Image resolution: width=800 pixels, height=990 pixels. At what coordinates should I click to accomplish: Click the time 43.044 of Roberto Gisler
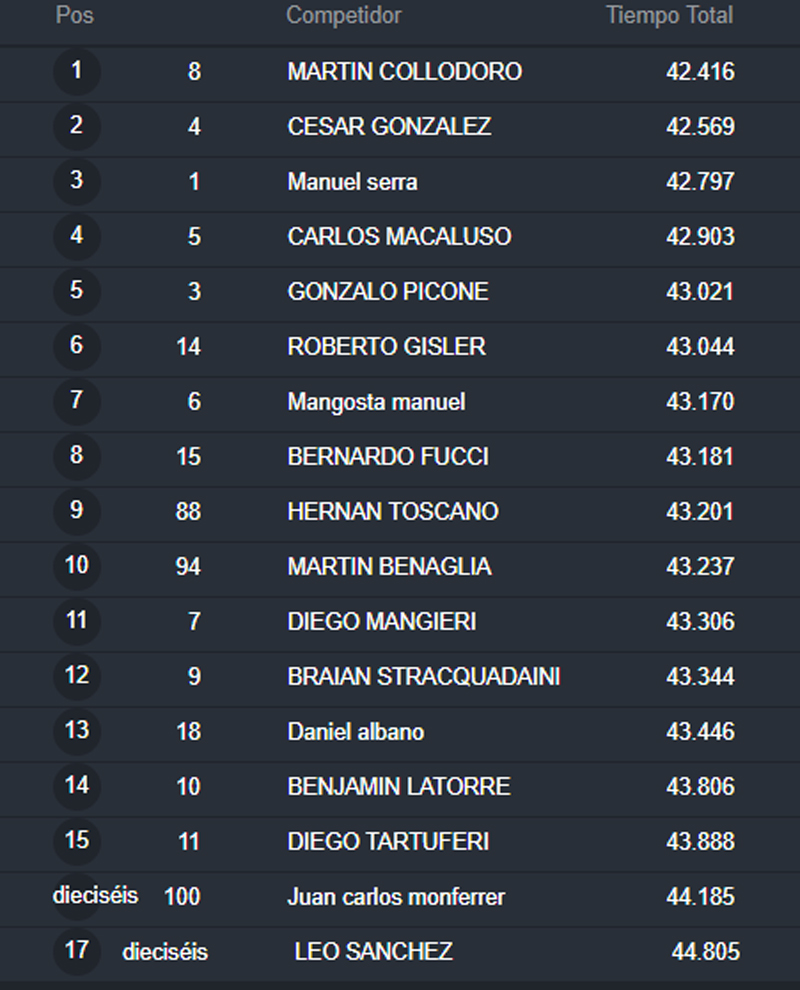pos(700,347)
